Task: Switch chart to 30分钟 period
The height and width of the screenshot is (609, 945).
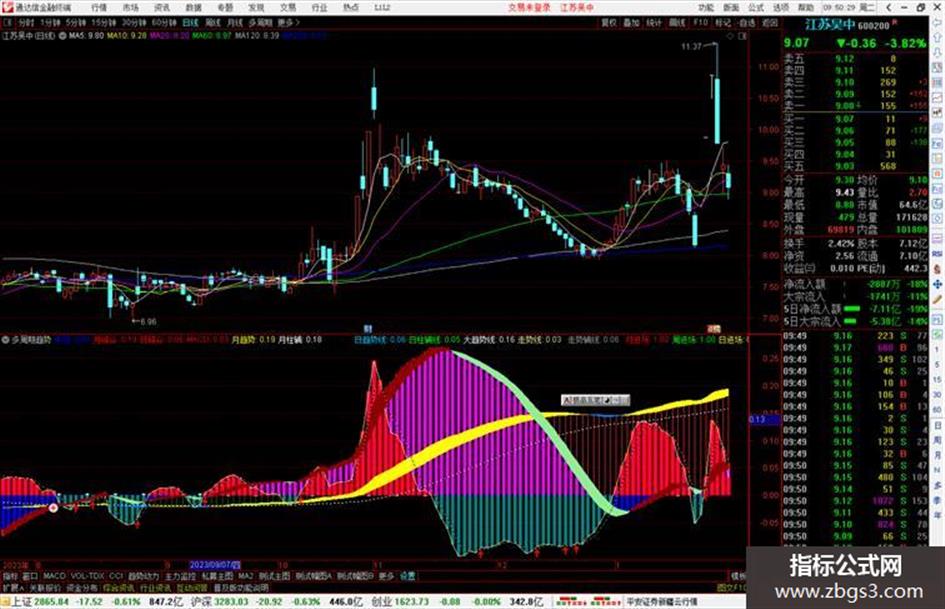Action: pyautogui.click(x=134, y=22)
